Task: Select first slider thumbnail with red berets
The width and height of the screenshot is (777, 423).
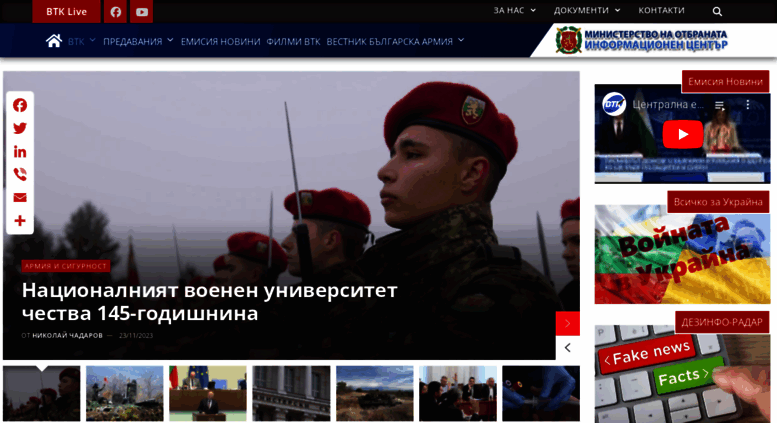Action: (42, 394)
